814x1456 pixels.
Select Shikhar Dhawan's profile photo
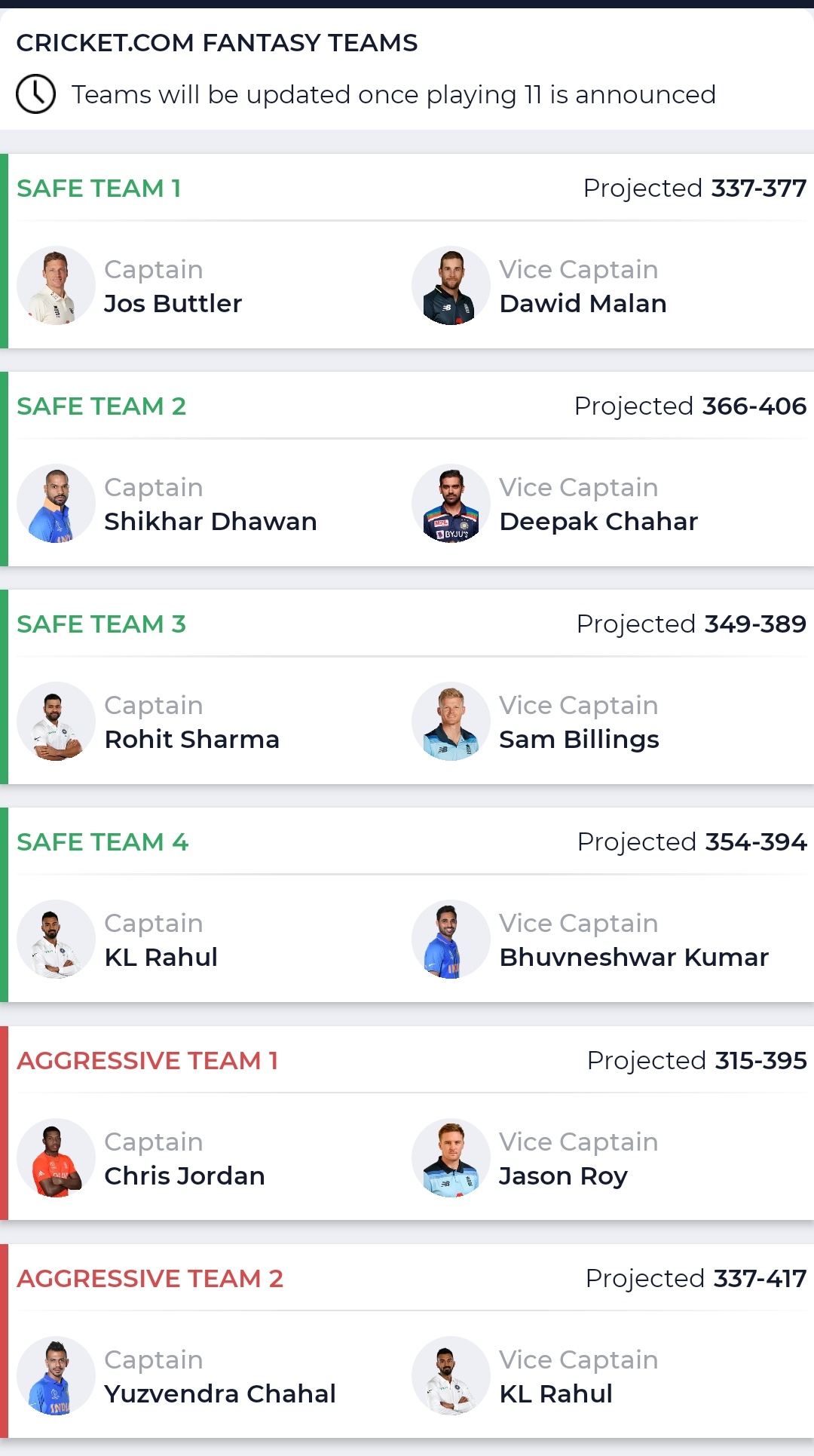56,504
